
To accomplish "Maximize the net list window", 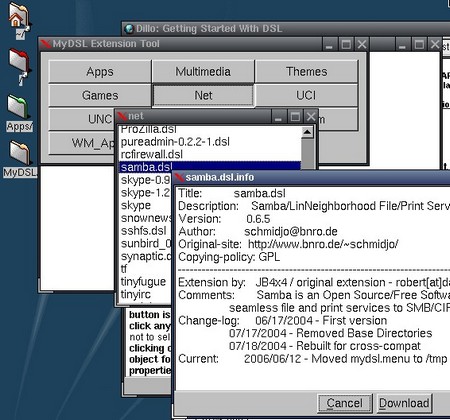I will click(295, 116).
